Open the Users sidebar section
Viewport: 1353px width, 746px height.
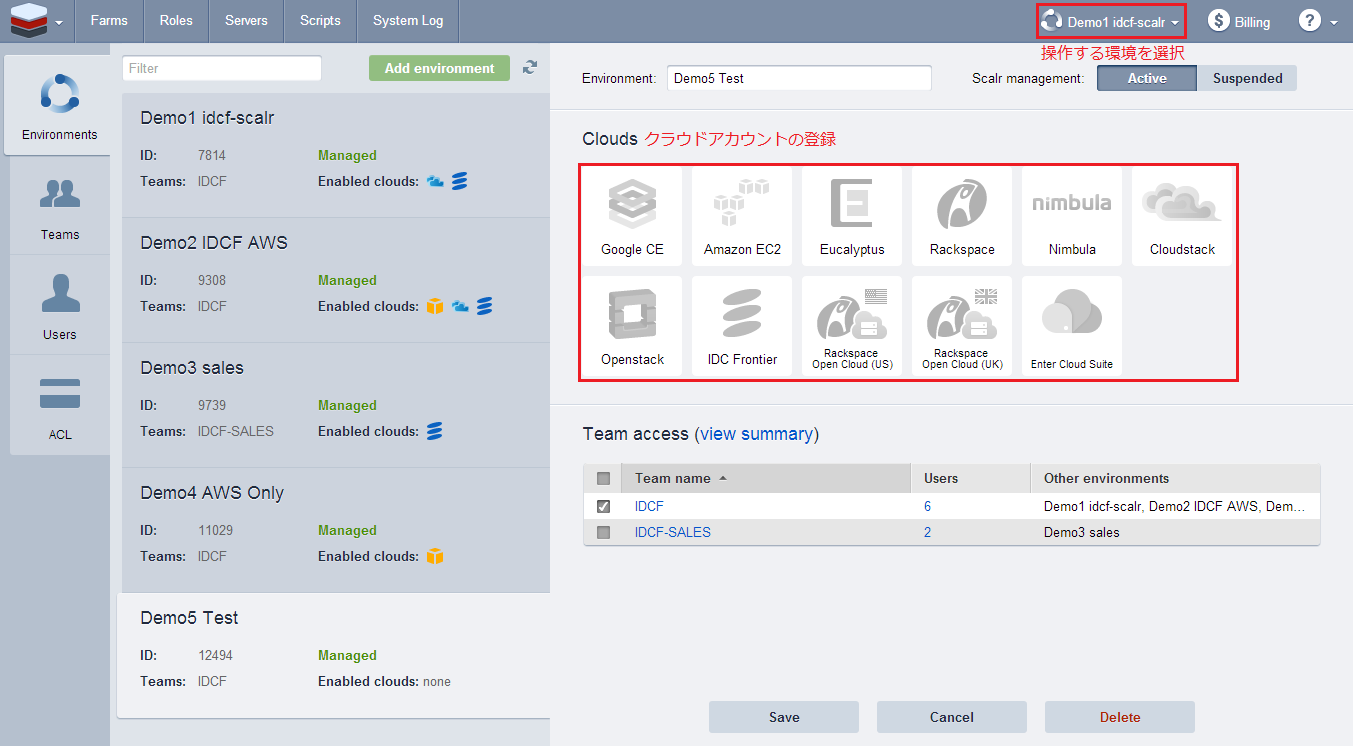pyautogui.click(x=60, y=305)
